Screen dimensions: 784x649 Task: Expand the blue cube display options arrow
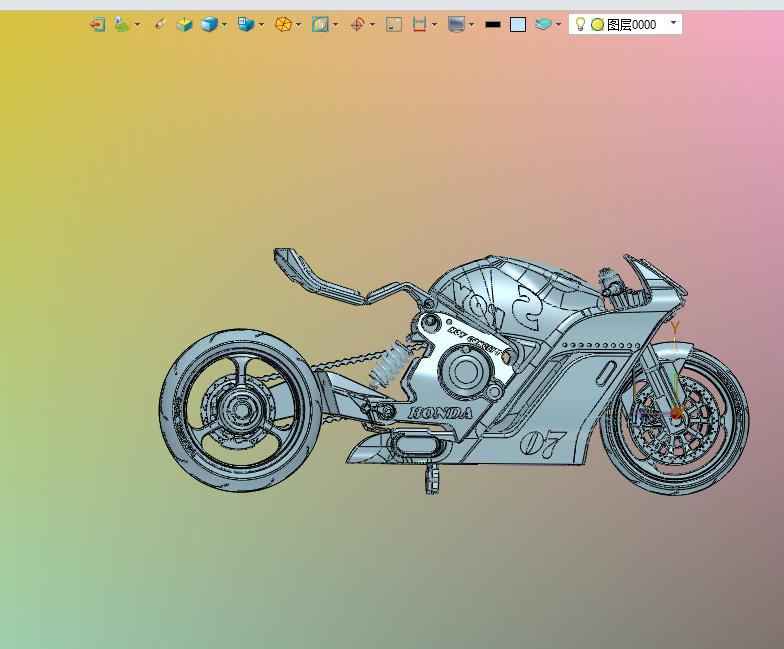(x=224, y=24)
